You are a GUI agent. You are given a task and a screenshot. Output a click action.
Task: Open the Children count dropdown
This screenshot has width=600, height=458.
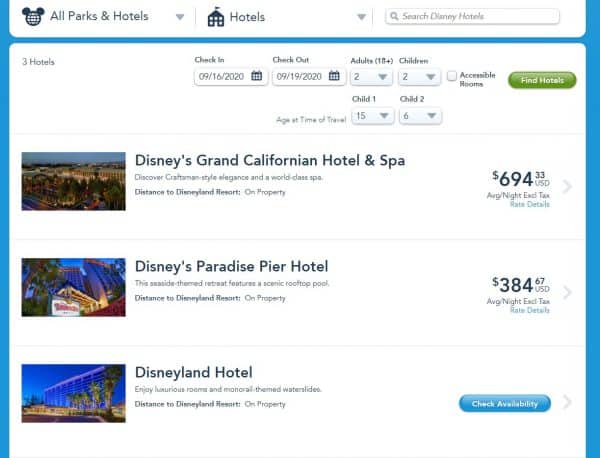(419, 77)
